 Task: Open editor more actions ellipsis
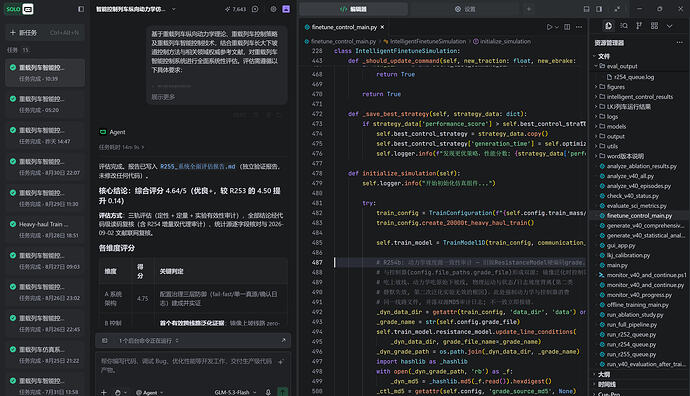[x=579, y=27]
